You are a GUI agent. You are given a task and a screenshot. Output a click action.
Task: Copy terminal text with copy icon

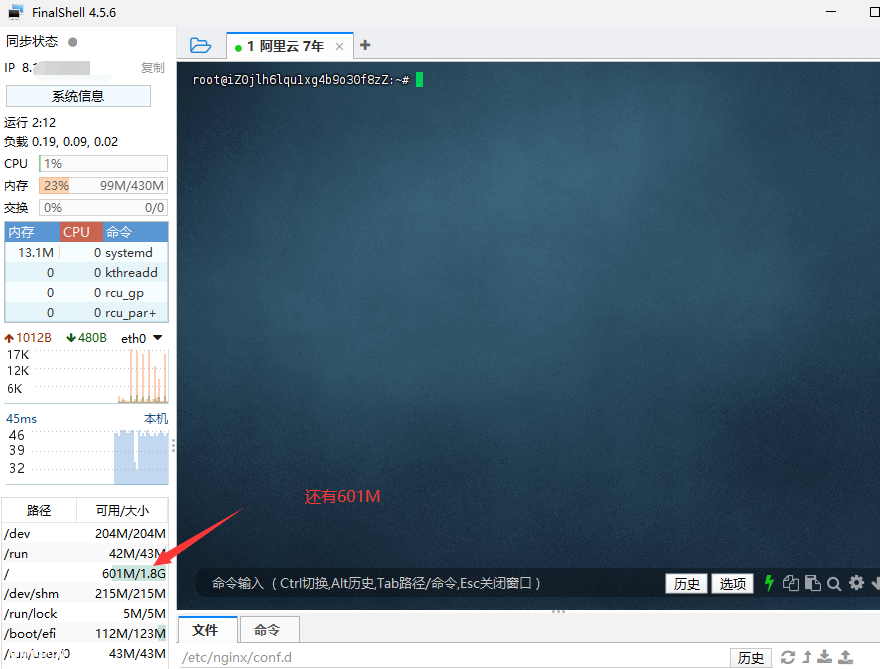point(790,583)
